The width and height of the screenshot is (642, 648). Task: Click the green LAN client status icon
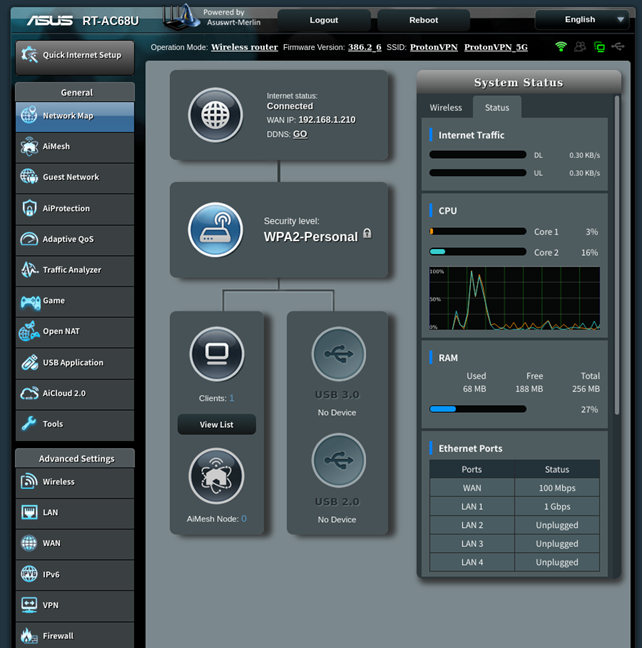599,47
